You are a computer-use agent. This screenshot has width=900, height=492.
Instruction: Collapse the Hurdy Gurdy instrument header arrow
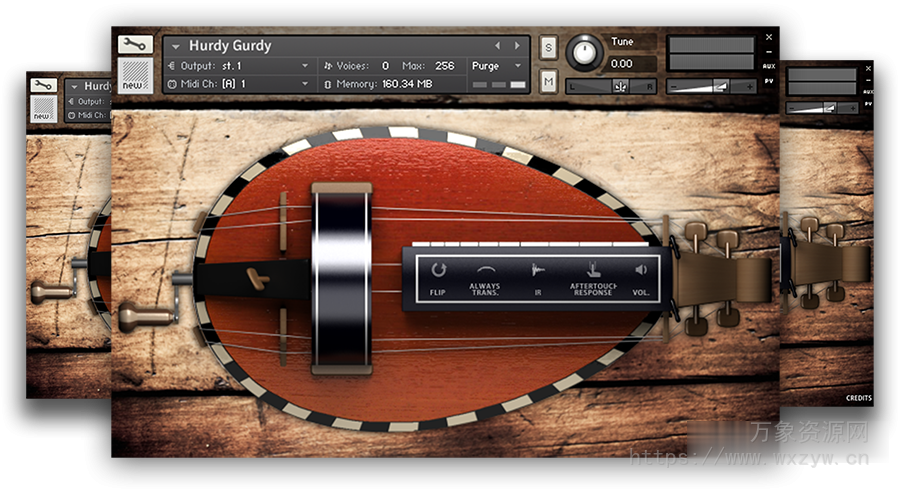pos(176,46)
